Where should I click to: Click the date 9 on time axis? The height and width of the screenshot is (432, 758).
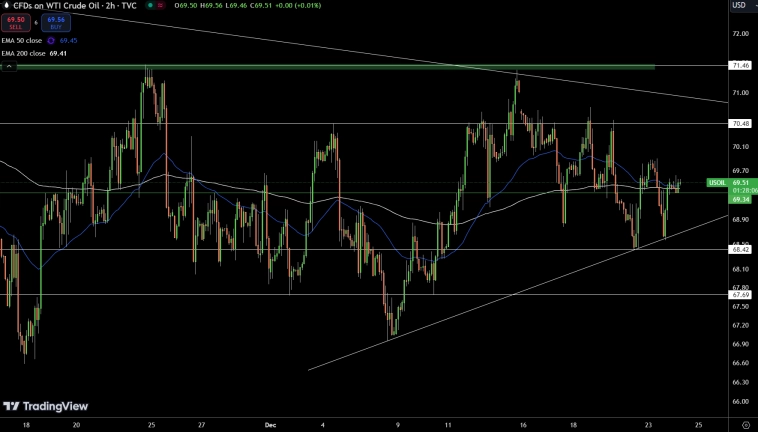click(398, 425)
